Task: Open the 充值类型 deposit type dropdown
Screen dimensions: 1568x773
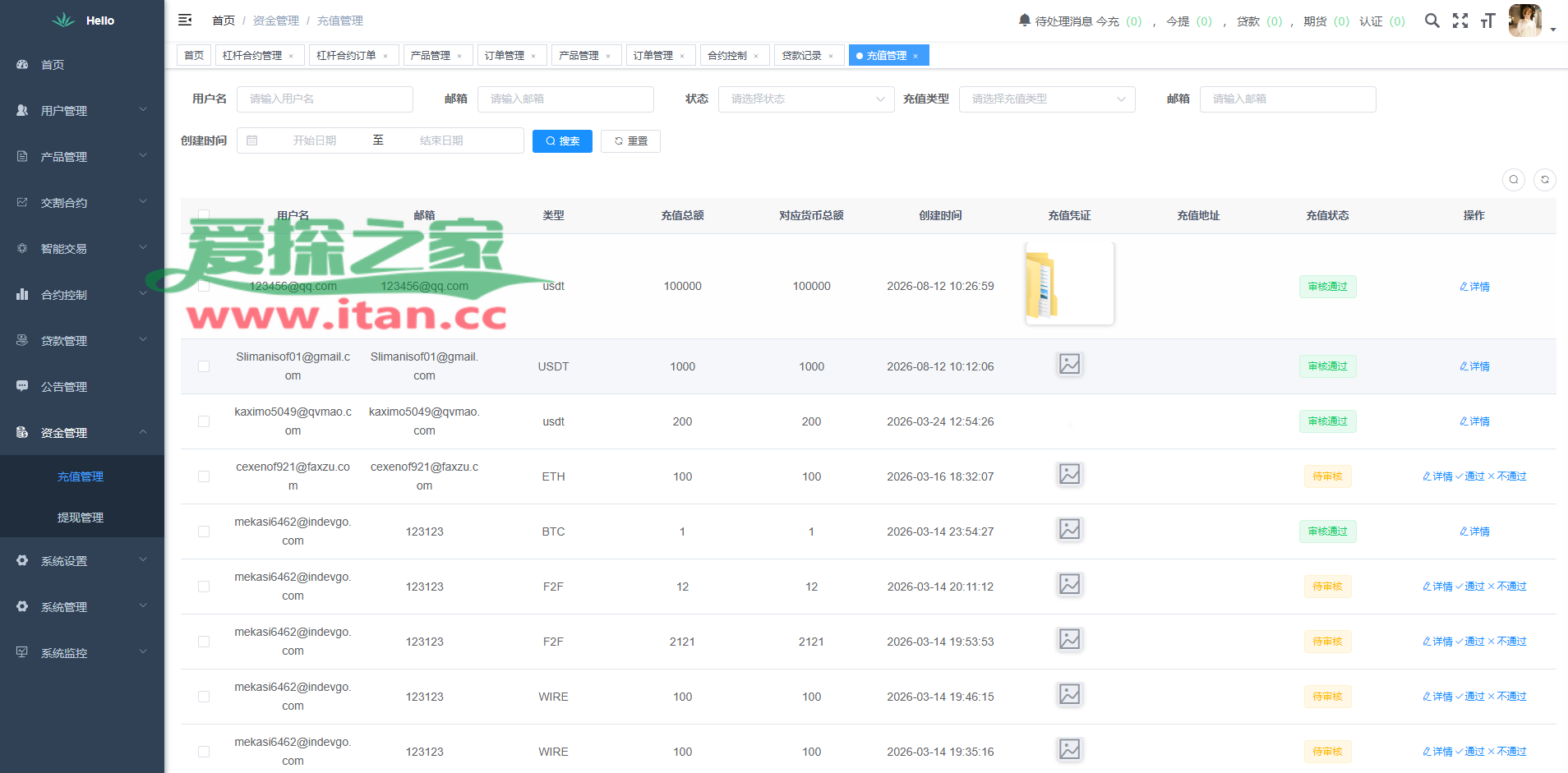Action: 1047,99
